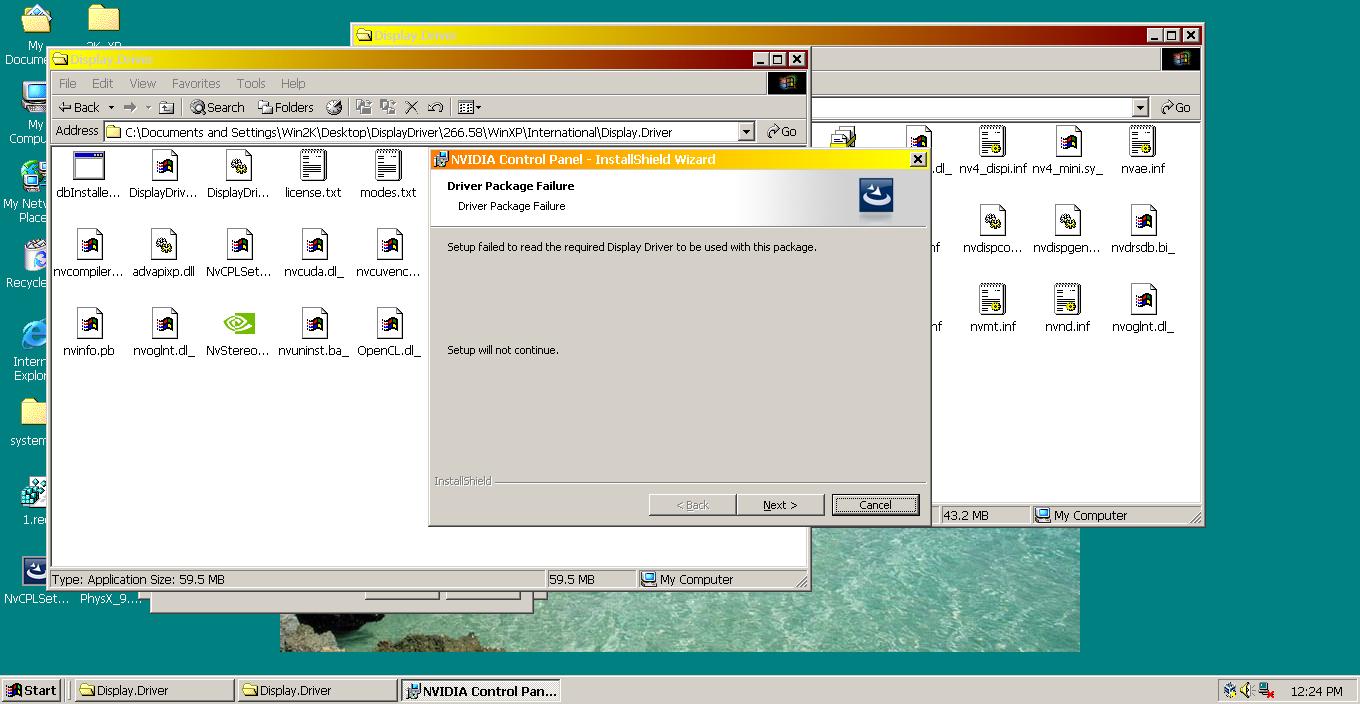Open the Favorites menu
Screen dimensions: 1360x704
pyautogui.click(x=196, y=83)
